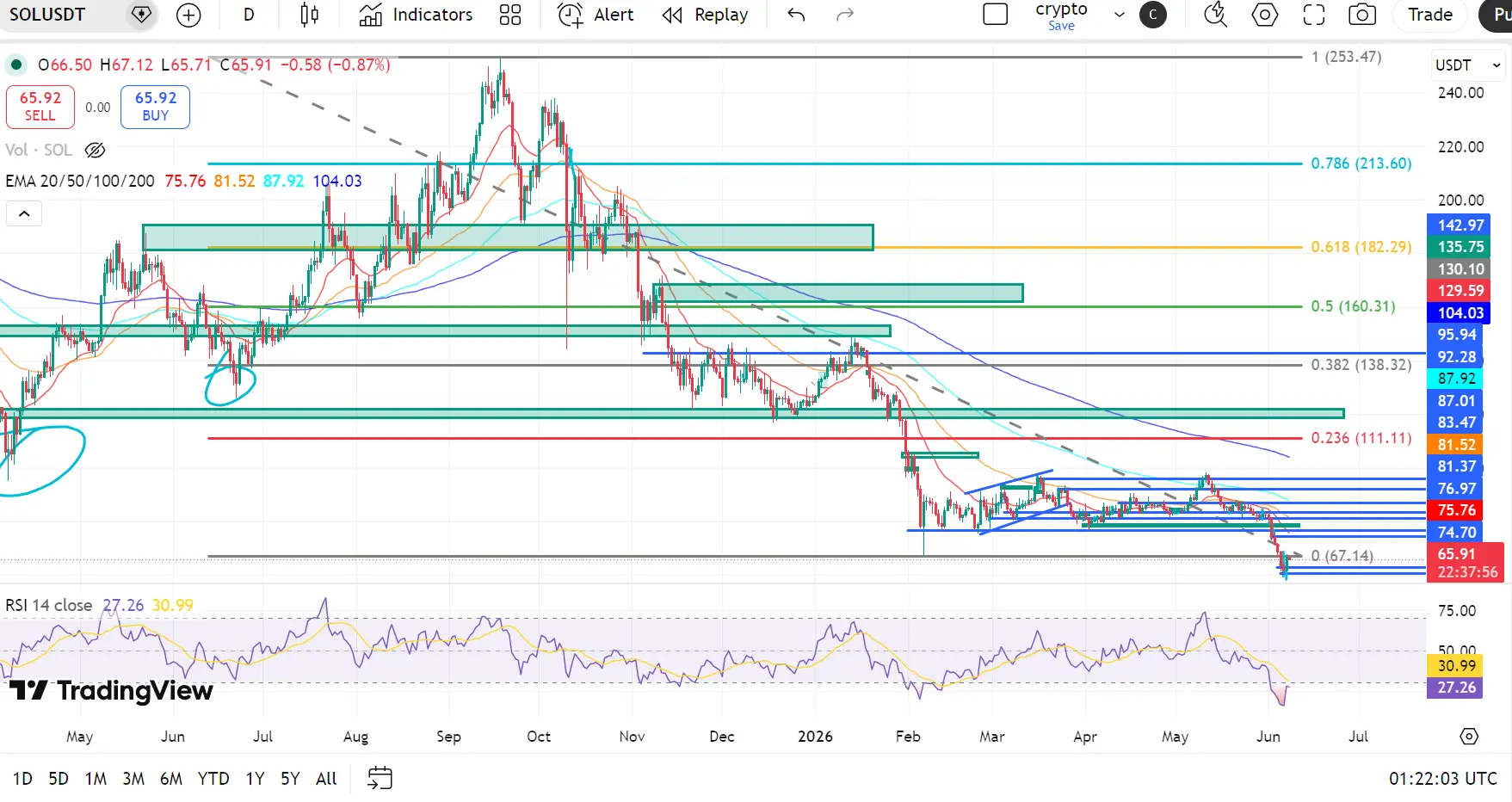Viewport: 1512px width, 802px height.
Task: Select the RSI 14 close indicator legend
Action: click(x=49, y=605)
